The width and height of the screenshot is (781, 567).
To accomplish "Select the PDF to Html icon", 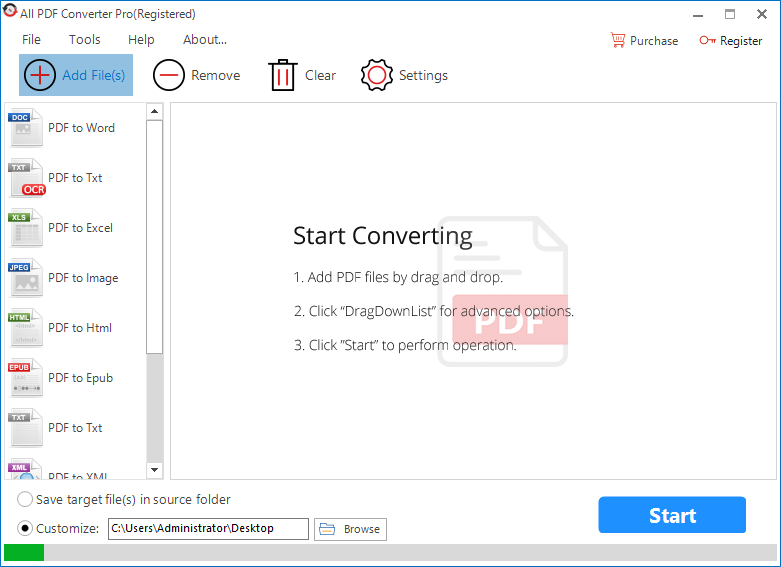I will 25,328.
